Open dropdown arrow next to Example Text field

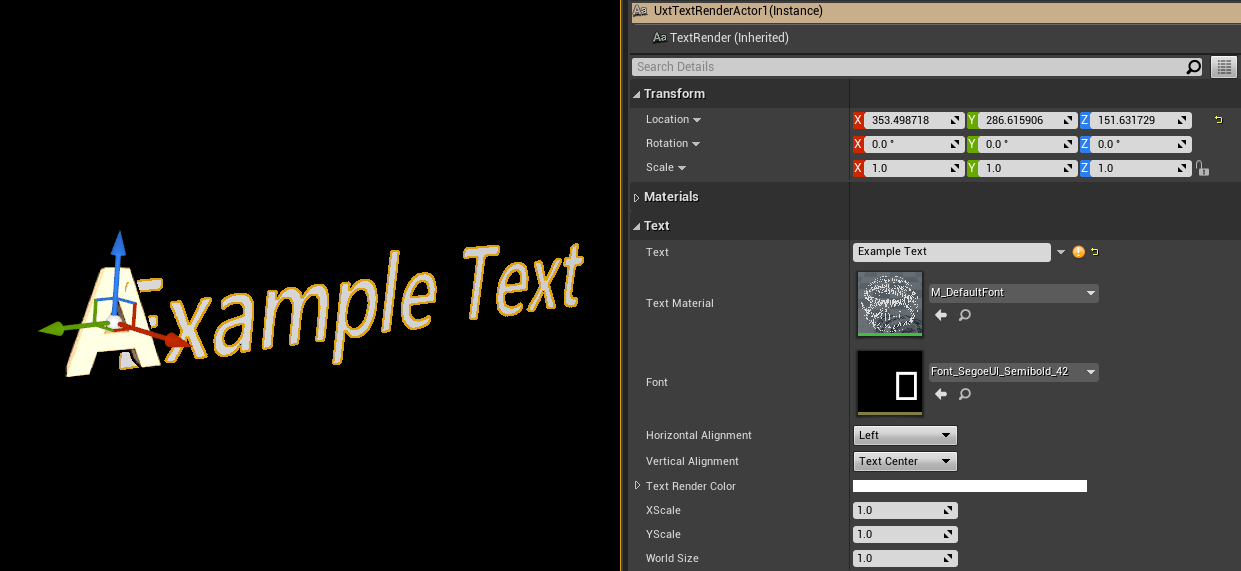[x=1061, y=252]
